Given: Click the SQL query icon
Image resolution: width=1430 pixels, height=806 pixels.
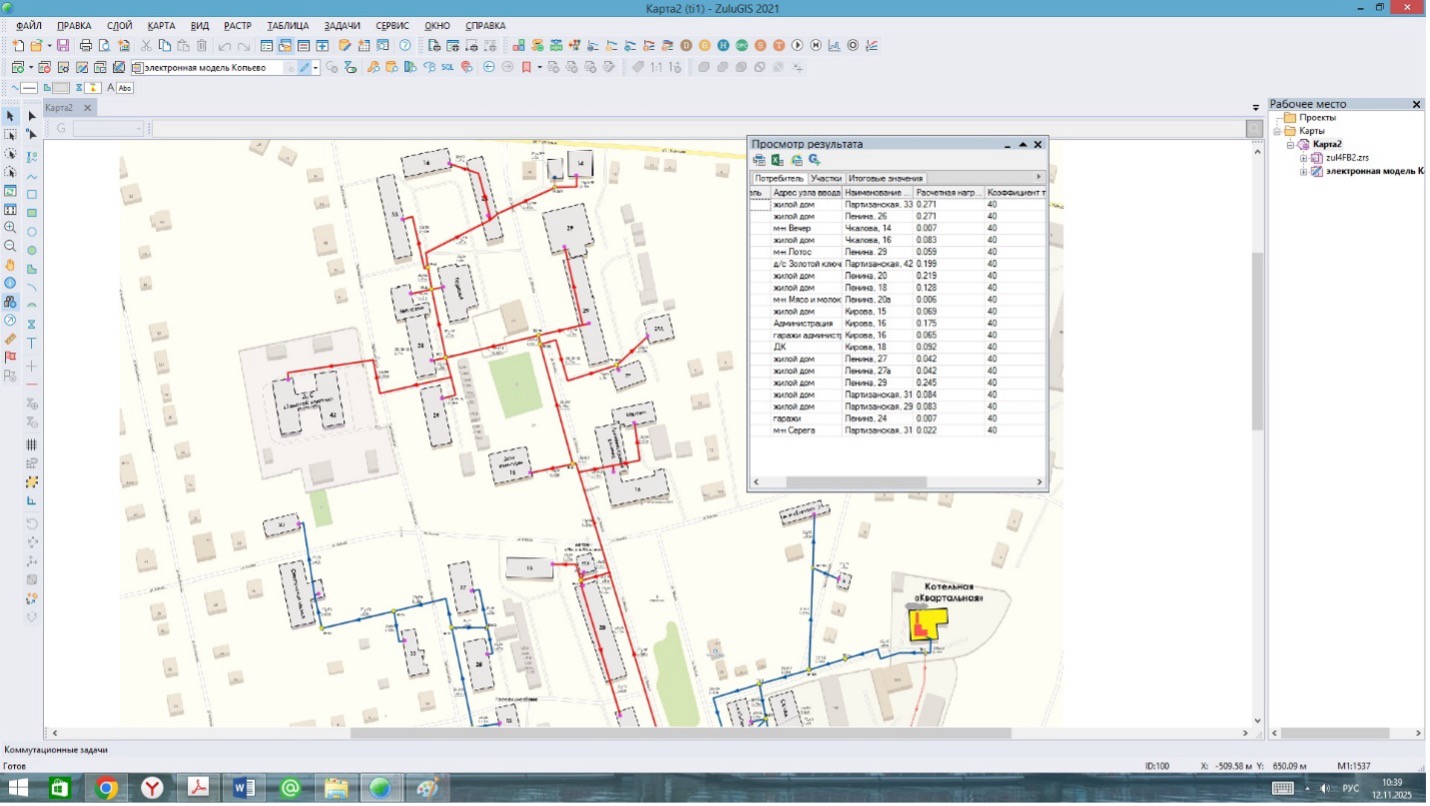Looking at the screenshot, I should pyautogui.click(x=447, y=67).
